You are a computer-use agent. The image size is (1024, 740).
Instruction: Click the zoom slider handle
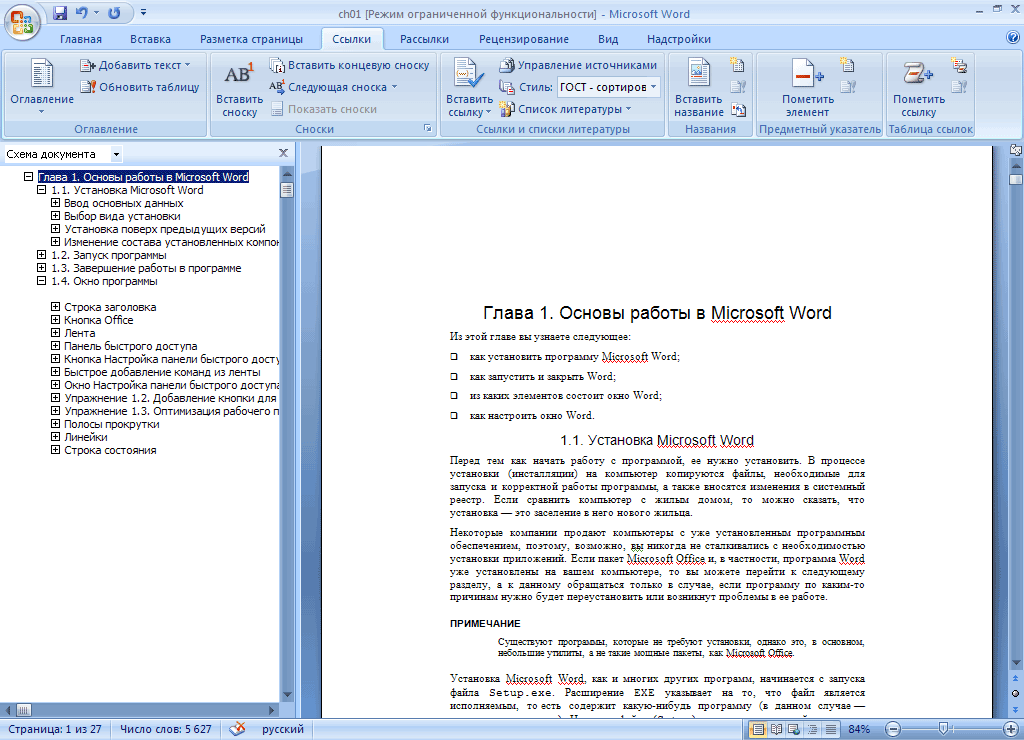click(x=943, y=729)
